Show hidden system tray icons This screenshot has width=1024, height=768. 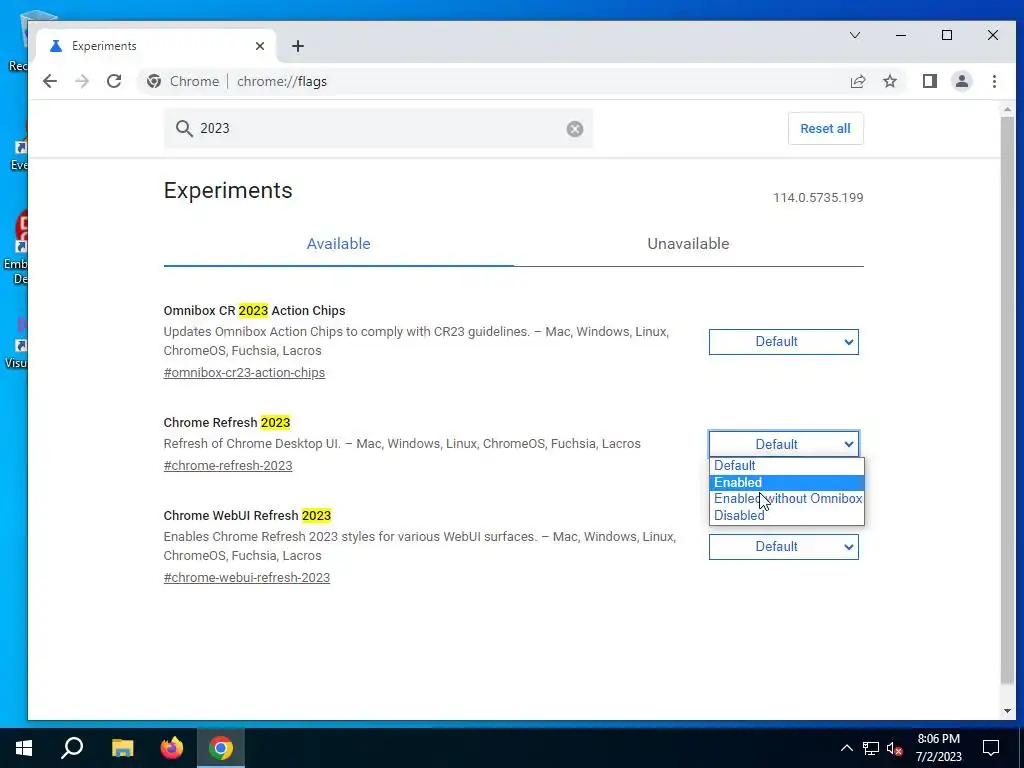(846, 748)
